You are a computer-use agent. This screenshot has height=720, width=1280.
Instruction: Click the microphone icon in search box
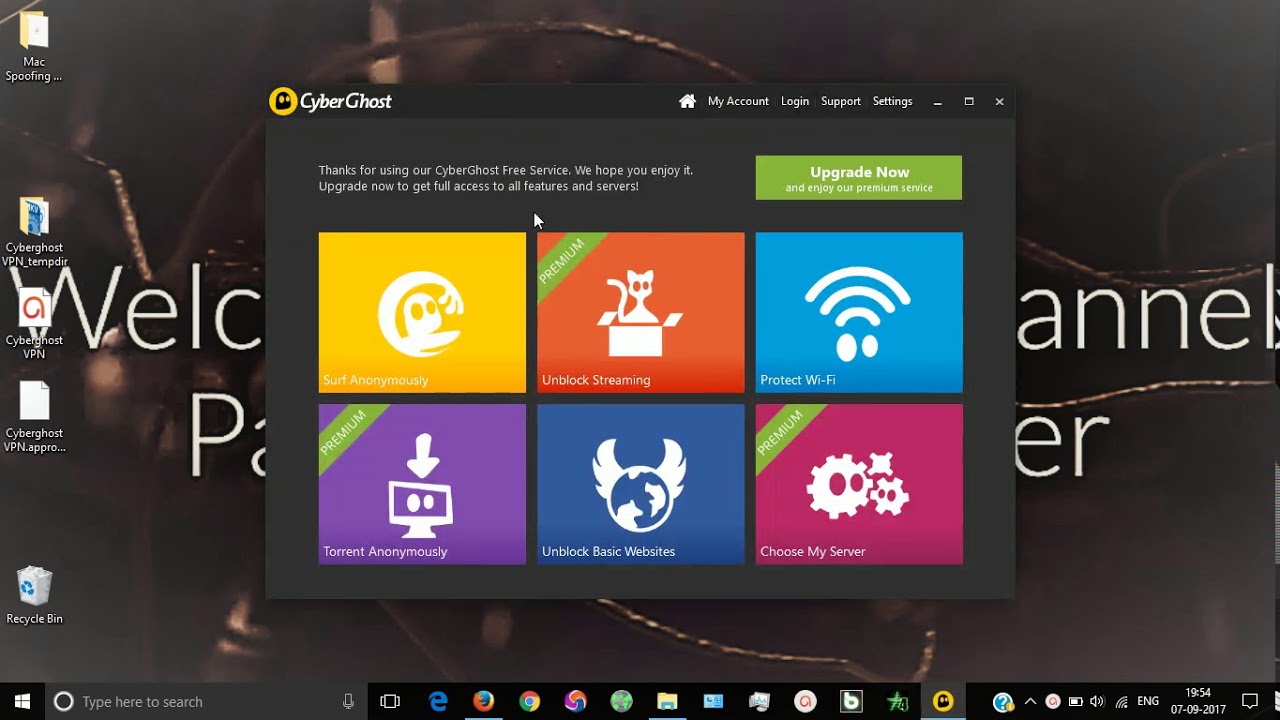[348, 701]
